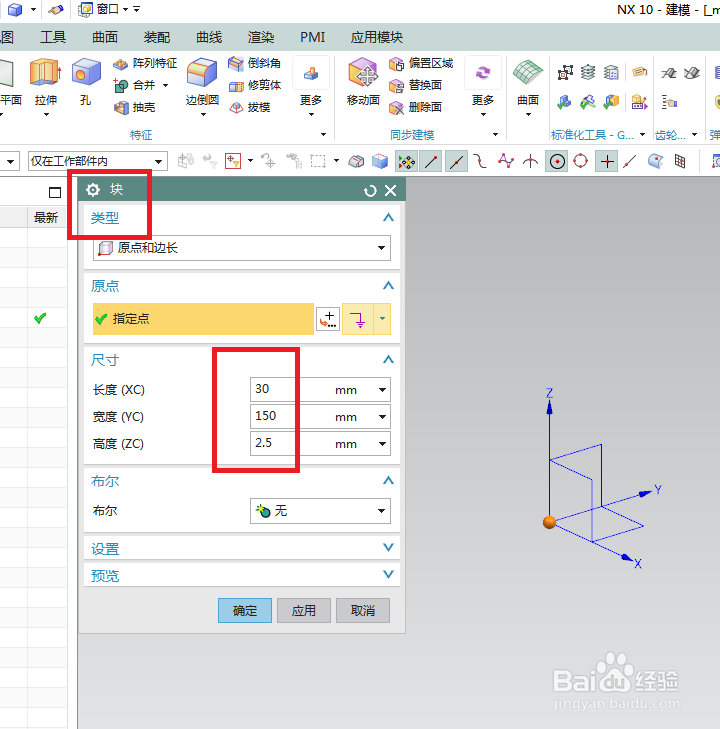
Task: Click the Pattern Feature (阵列特征) icon
Action: coord(120,64)
